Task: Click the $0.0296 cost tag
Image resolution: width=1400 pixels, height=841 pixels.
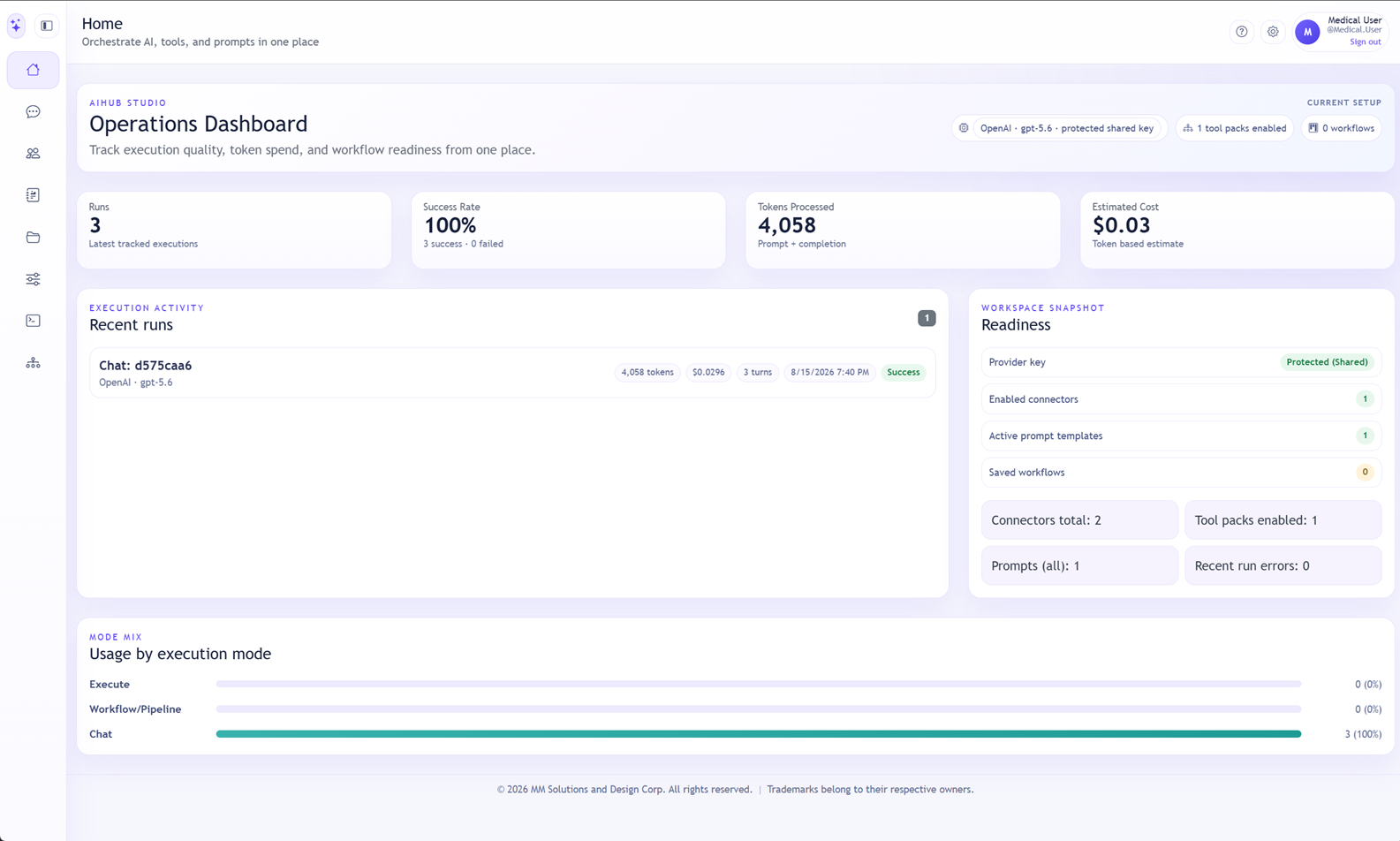Action: pos(708,373)
